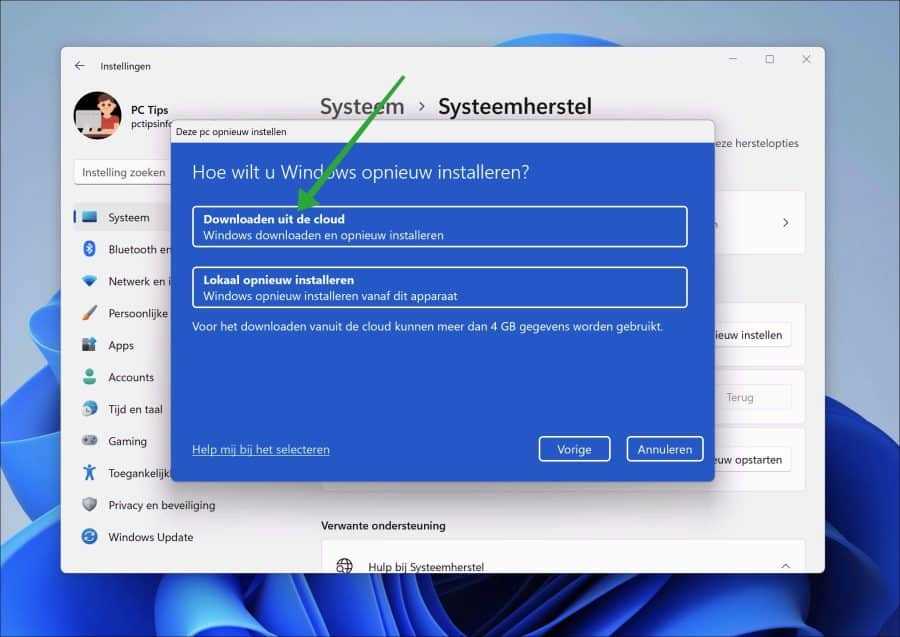Maximize the Instellingen window

pos(770,59)
